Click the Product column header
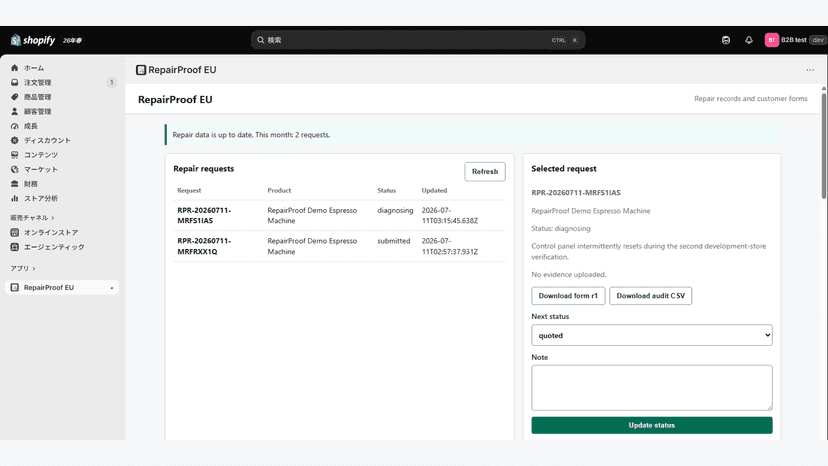828x466 pixels. [x=279, y=191]
